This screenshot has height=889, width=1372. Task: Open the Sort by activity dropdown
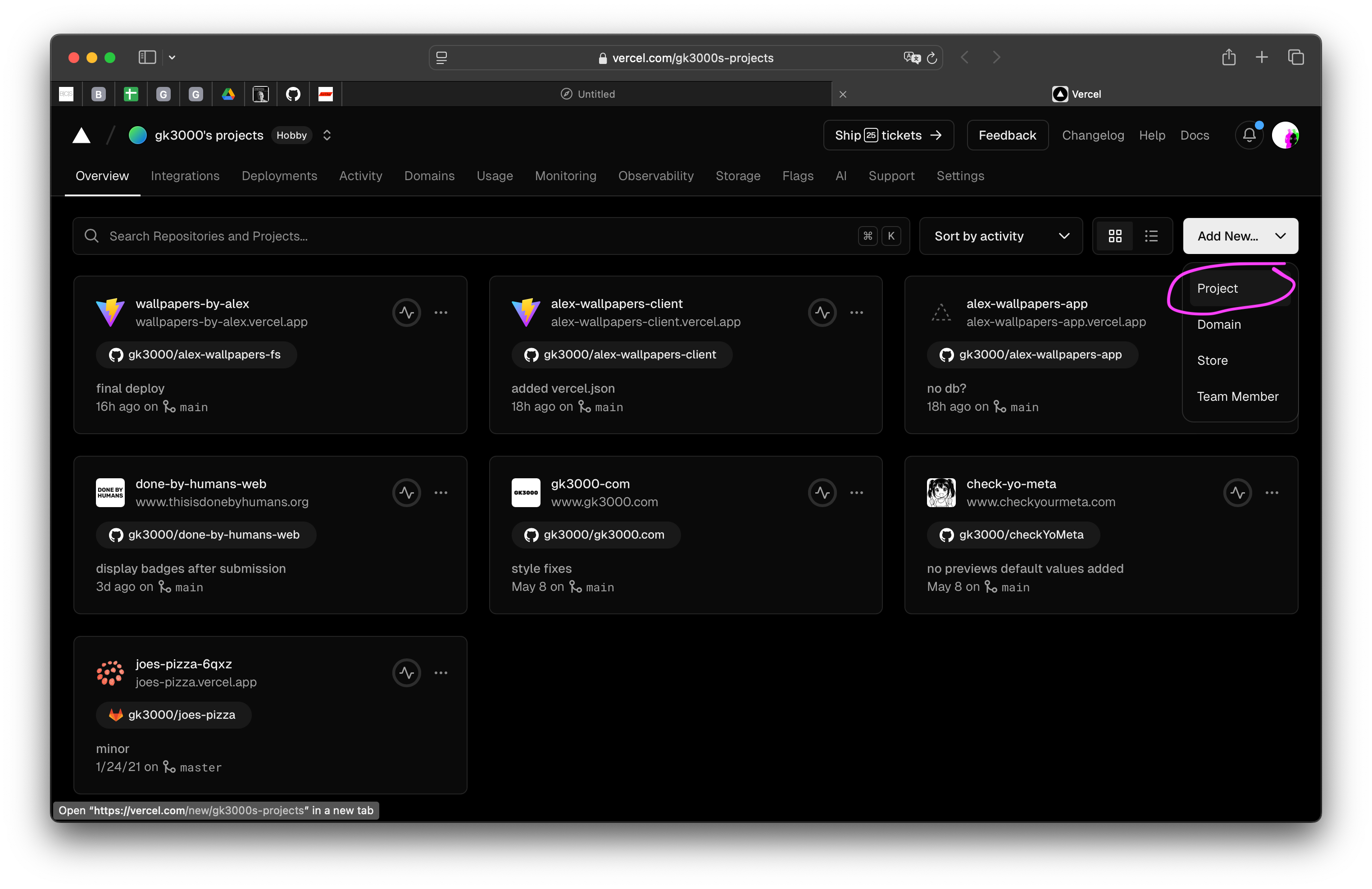[1001, 236]
